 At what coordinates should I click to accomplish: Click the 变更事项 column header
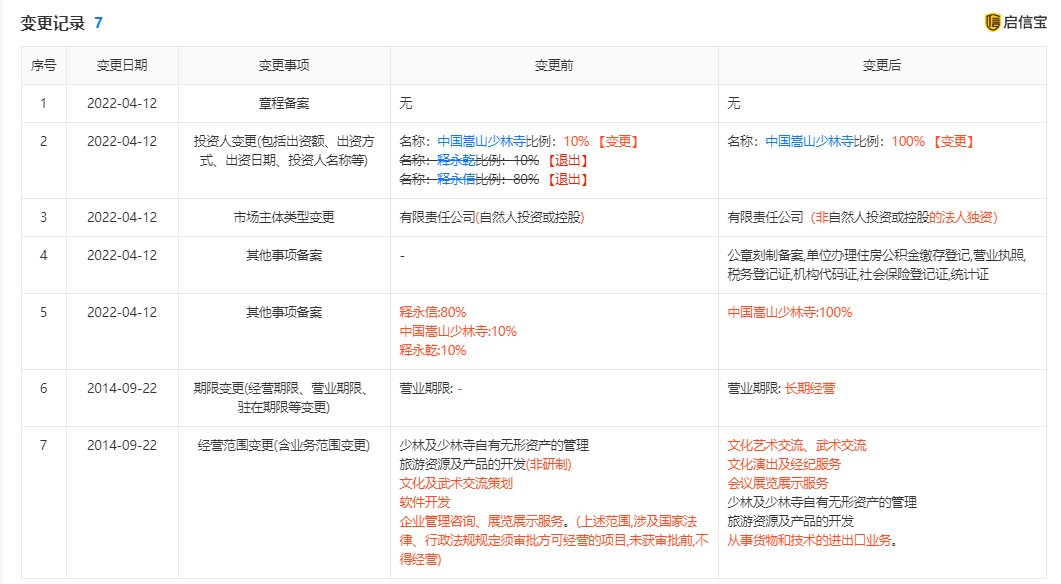coord(284,66)
